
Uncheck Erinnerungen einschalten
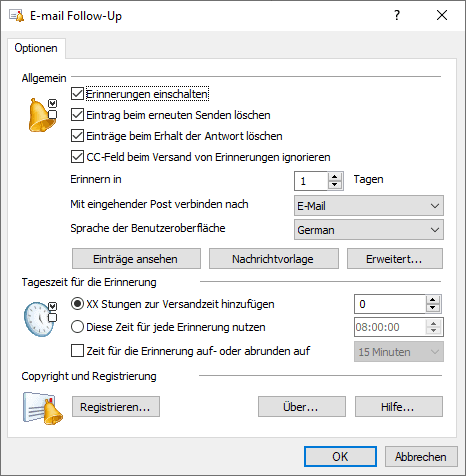pyautogui.click(x=77, y=94)
